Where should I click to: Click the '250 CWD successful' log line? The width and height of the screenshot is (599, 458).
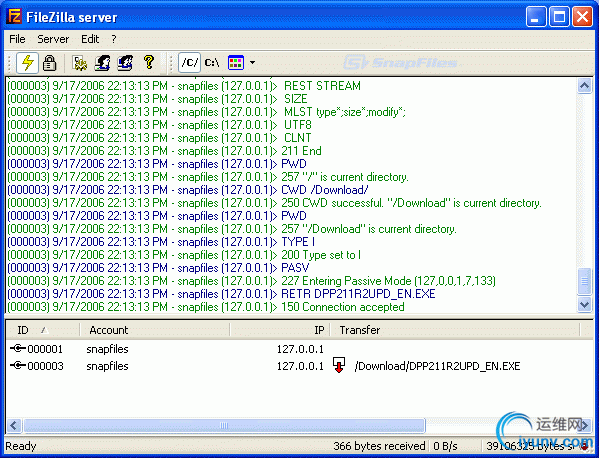coord(275,203)
